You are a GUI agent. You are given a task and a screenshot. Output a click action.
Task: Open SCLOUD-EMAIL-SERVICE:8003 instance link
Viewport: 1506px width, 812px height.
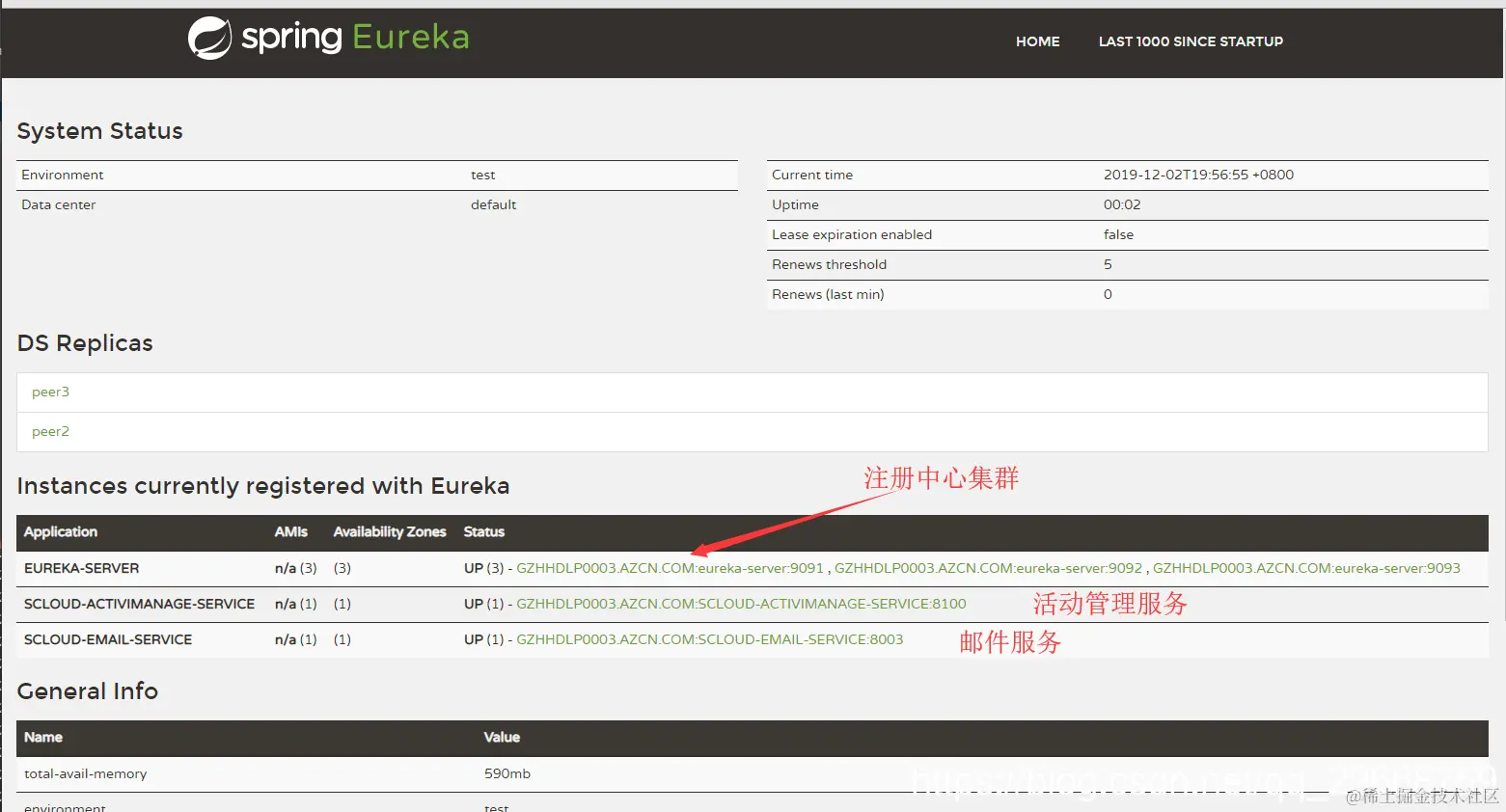tap(710, 639)
